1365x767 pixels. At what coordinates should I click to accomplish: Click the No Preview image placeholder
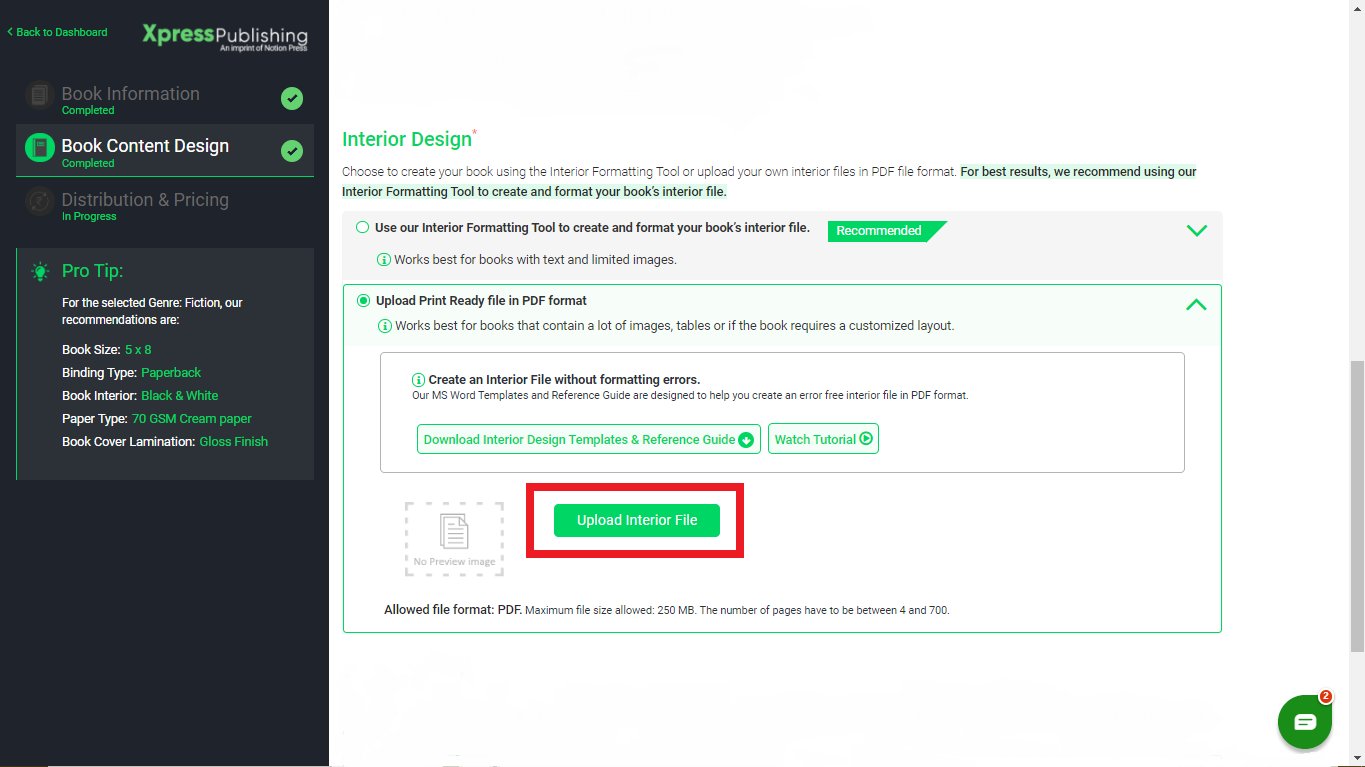[455, 539]
